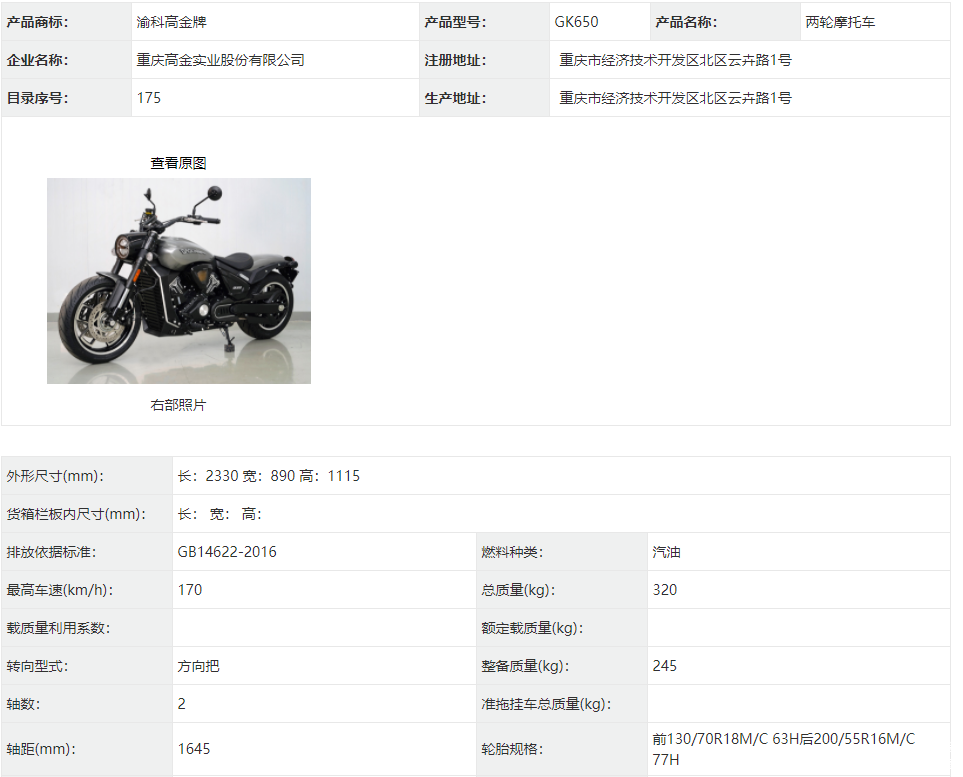The width and height of the screenshot is (963, 777).
Task: Click the tire specification value text
Action: point(783,749)
